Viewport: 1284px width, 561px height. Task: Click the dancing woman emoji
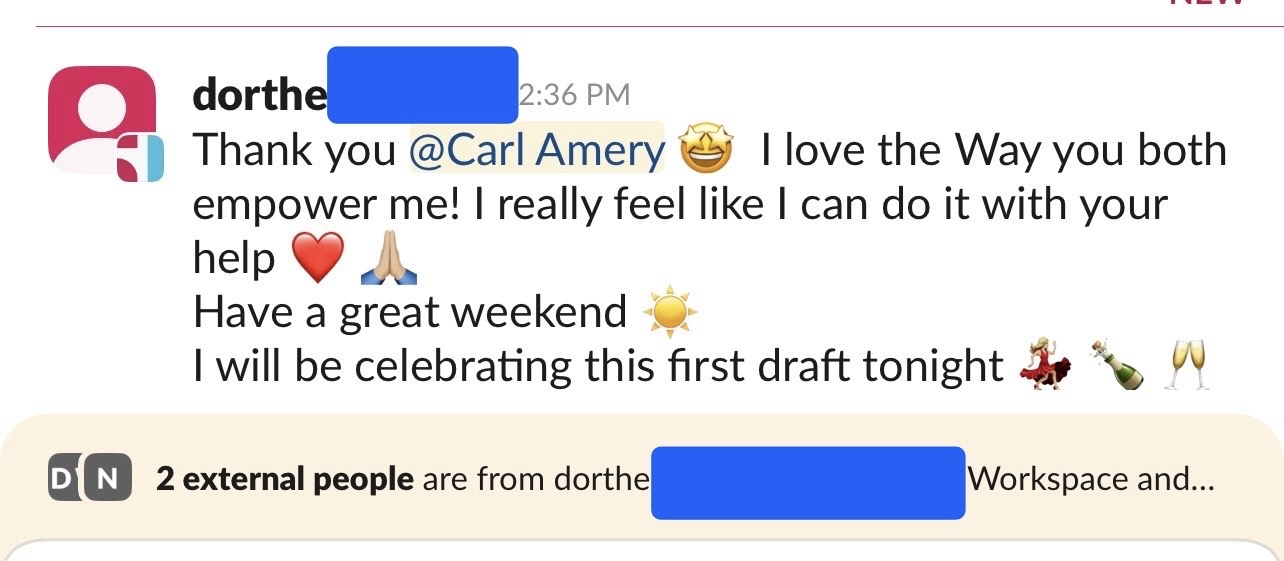tap(1045, 366)
